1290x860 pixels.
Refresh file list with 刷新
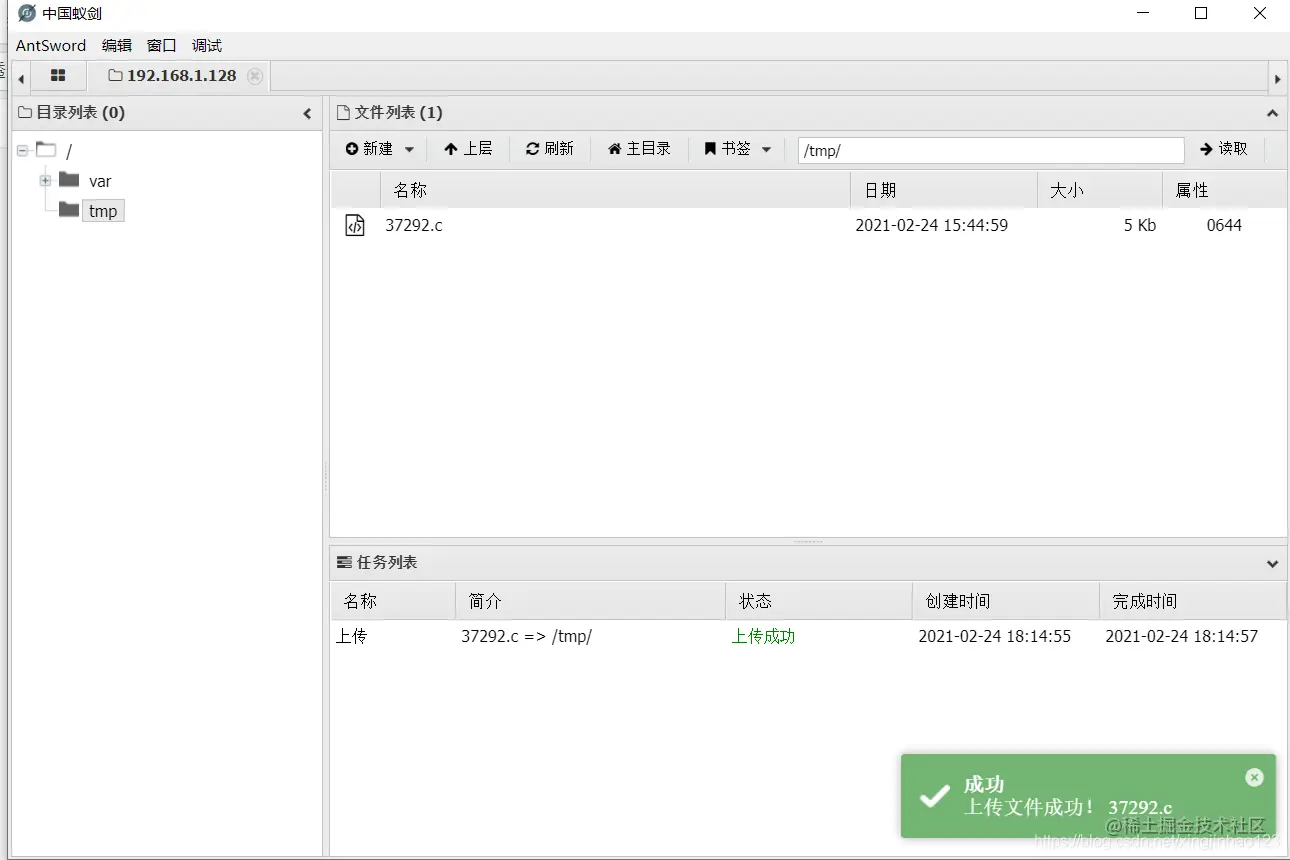[x=550, y=149]
